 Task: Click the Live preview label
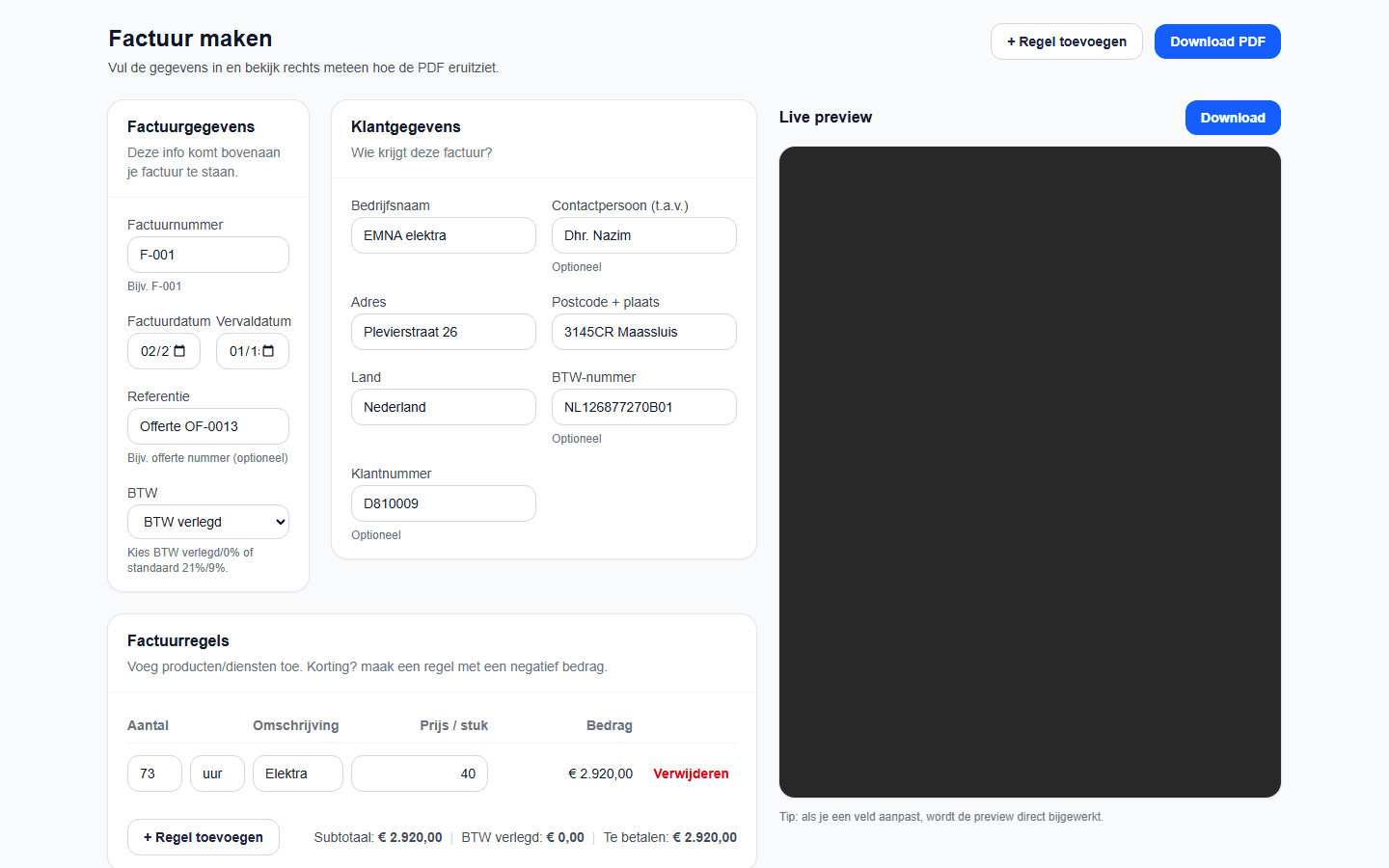pos(826,117)
